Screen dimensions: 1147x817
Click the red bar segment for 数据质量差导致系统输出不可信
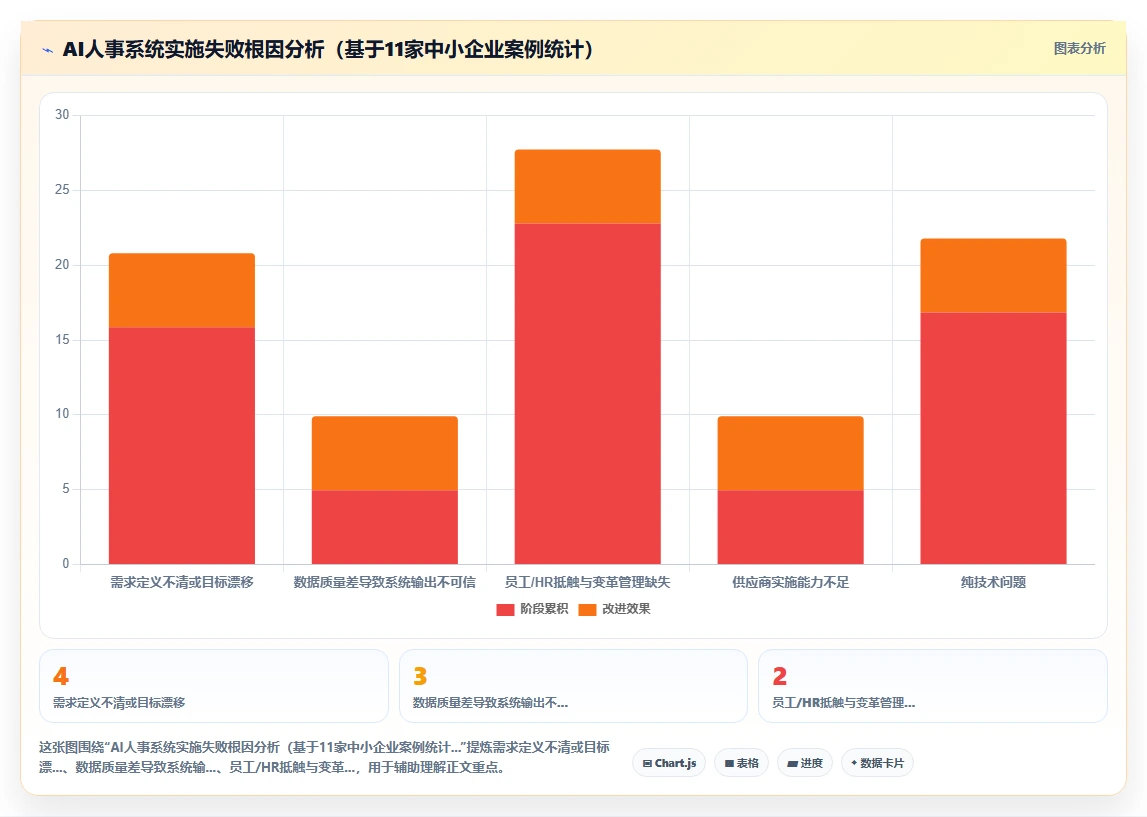click(385, 527)
